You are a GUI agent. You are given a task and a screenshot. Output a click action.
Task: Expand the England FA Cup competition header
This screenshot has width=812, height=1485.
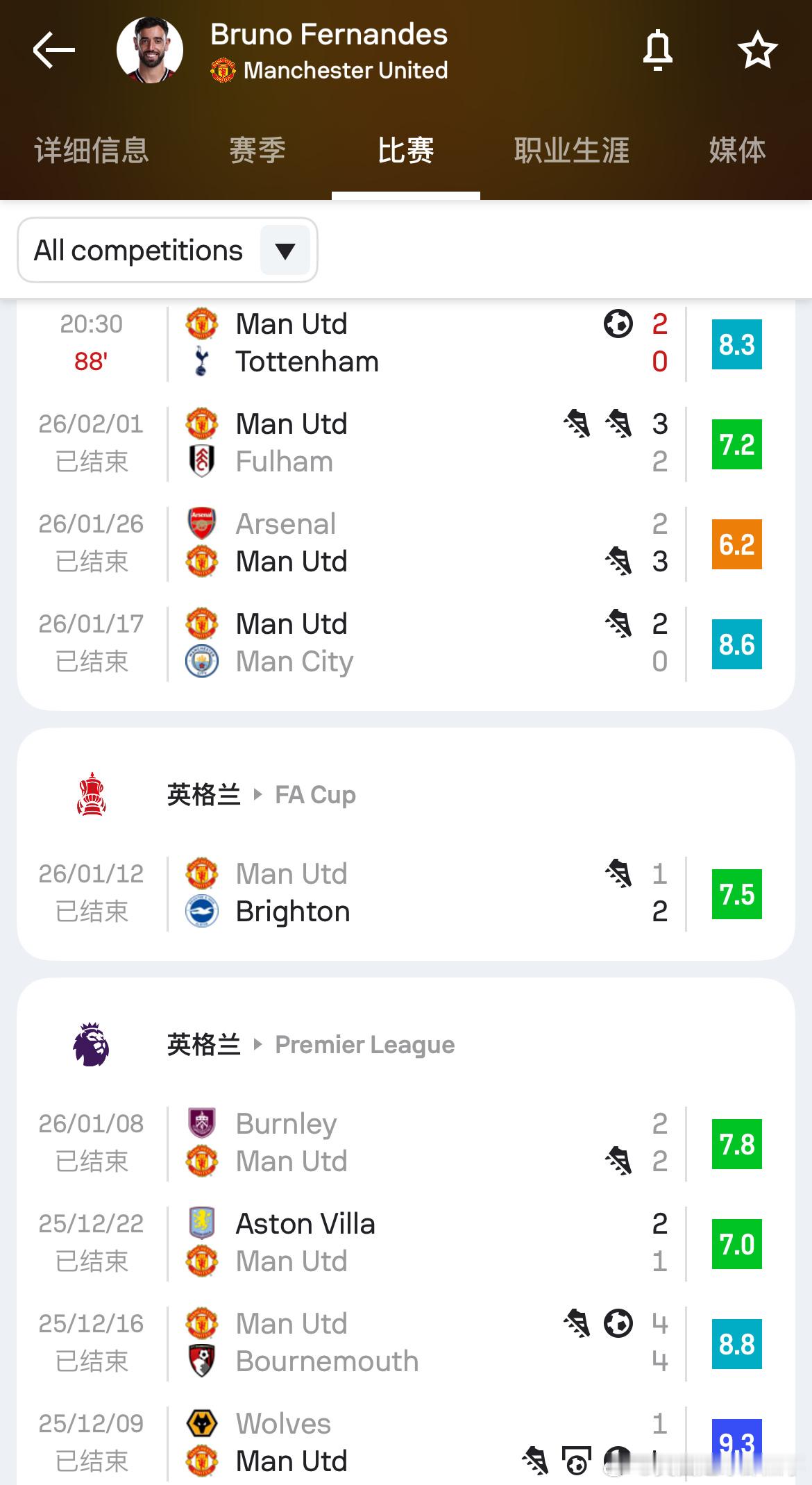tap(261, 794)
